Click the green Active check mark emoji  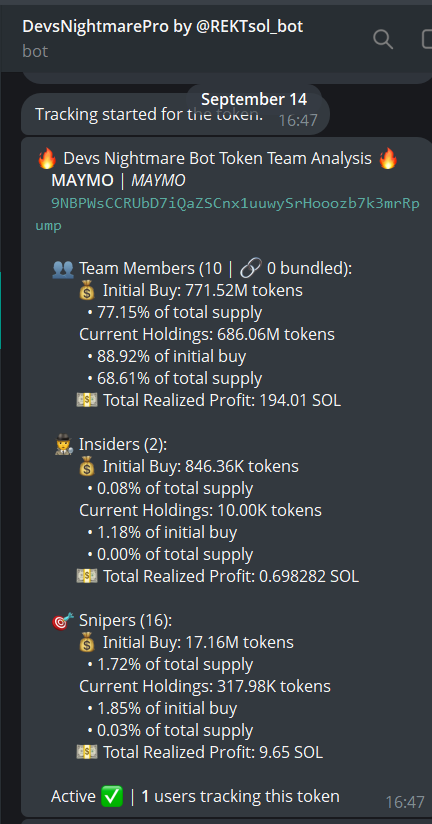pos(112,797)
